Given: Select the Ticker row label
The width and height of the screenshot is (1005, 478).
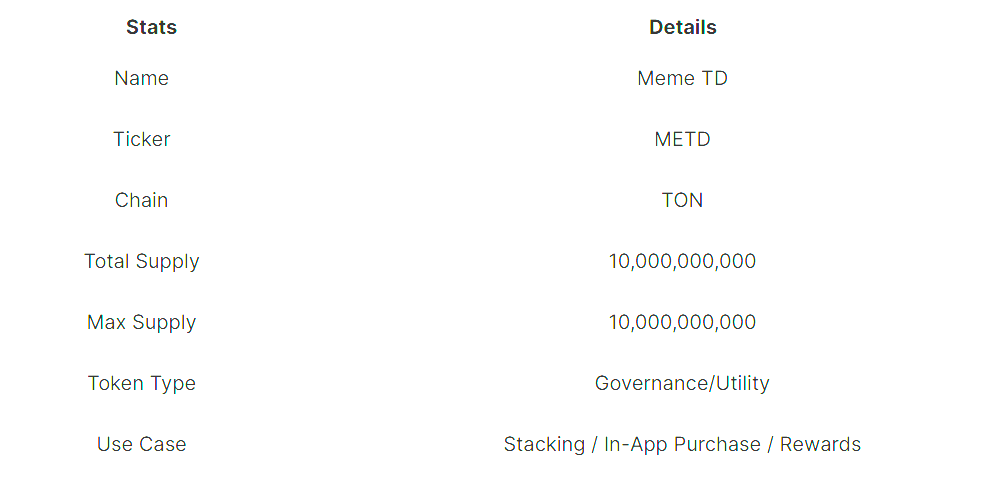Looking at the screenshot, I should [x=142, y=139].
